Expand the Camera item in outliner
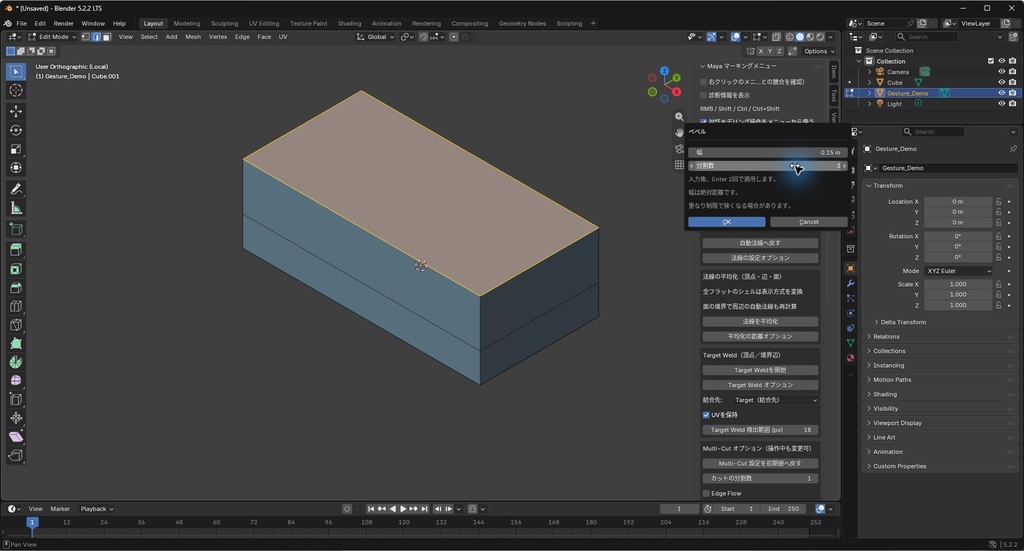This screenshot has height=551, width=1024. pyautogui.click(x=869, y=72)
